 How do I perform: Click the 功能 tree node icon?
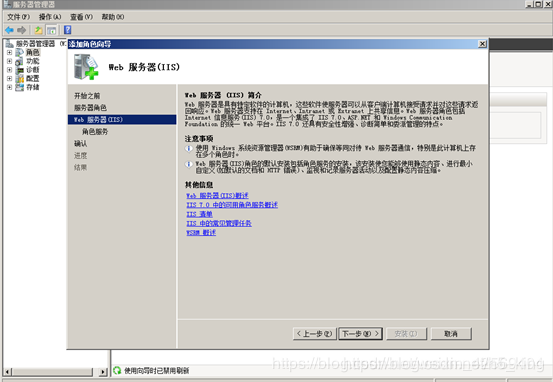click(x=19, y=61)
